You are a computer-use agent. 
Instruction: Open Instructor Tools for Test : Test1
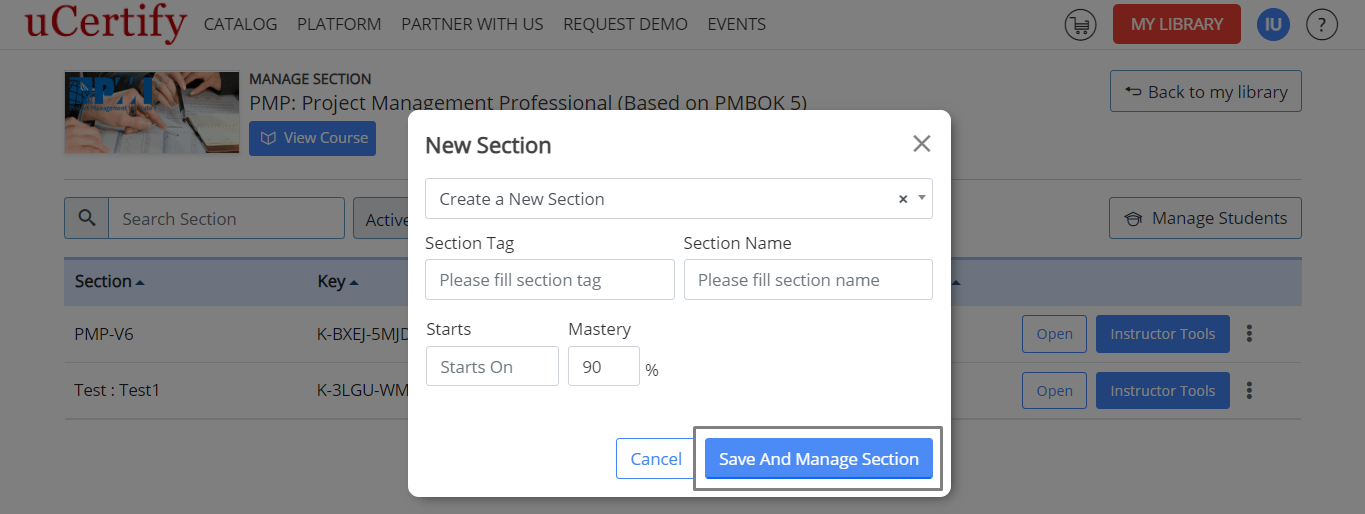click(1162, 391)
